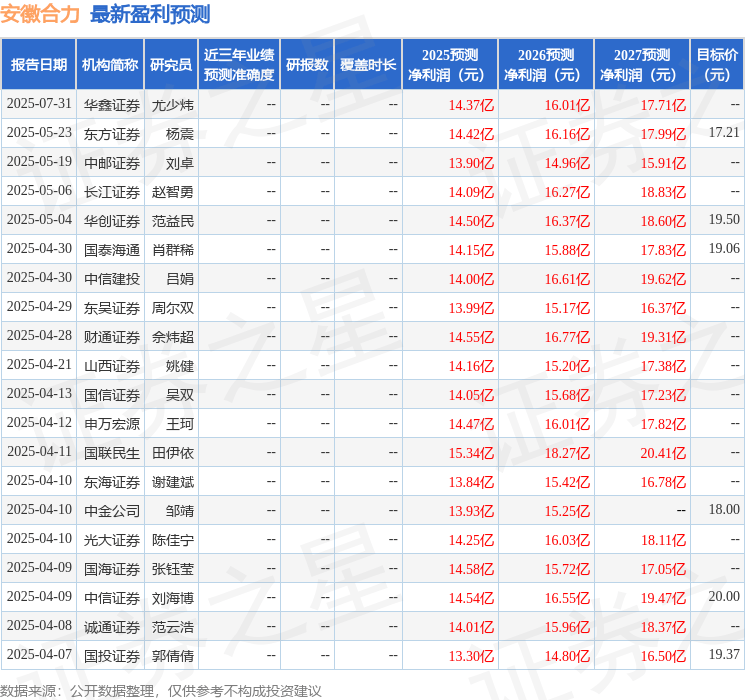Select the 2026预测净利润 column header
Screen dimensions: 745x700
click(546, 65)
